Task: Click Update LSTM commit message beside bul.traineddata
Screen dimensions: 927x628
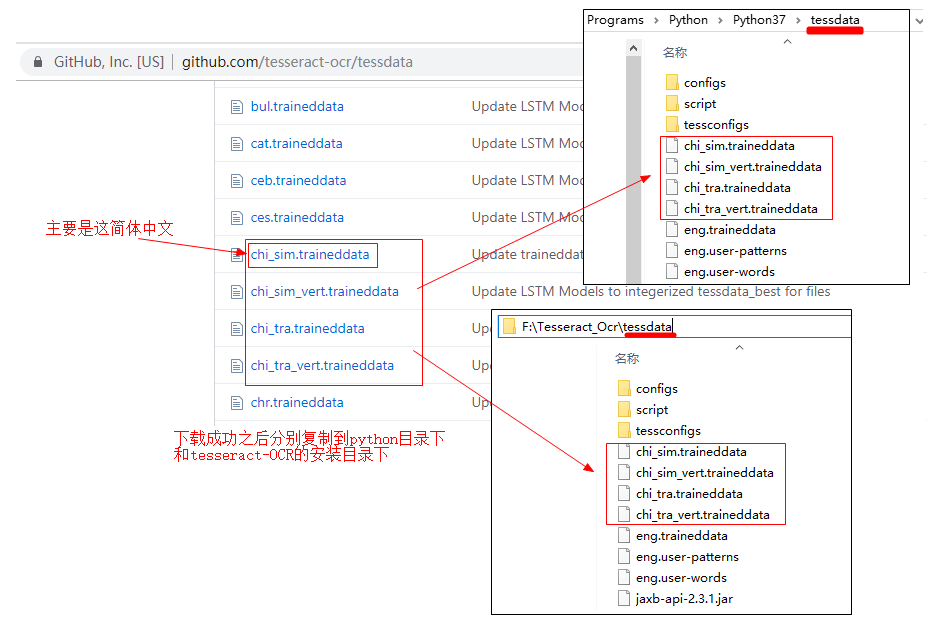Action: (x=527, y=106)
